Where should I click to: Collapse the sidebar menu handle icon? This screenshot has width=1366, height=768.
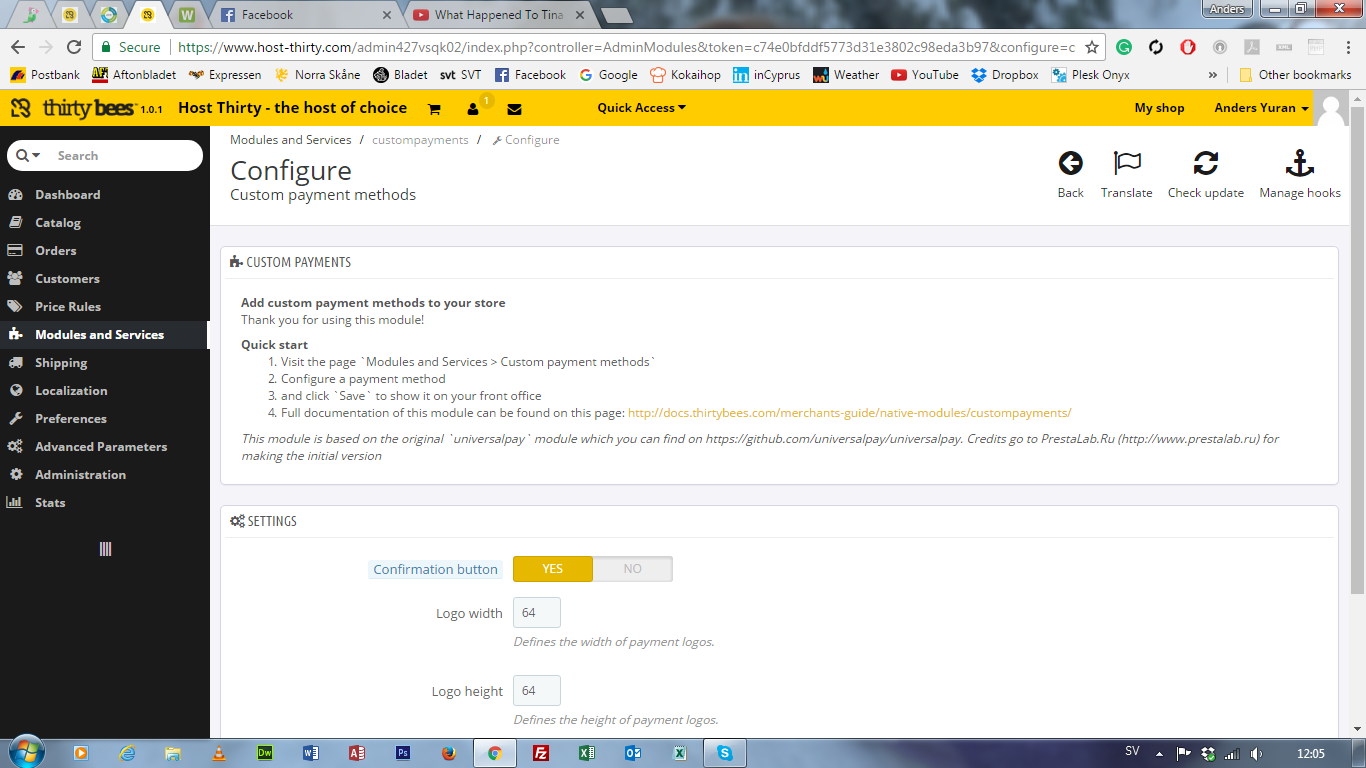tap(105, 549)
